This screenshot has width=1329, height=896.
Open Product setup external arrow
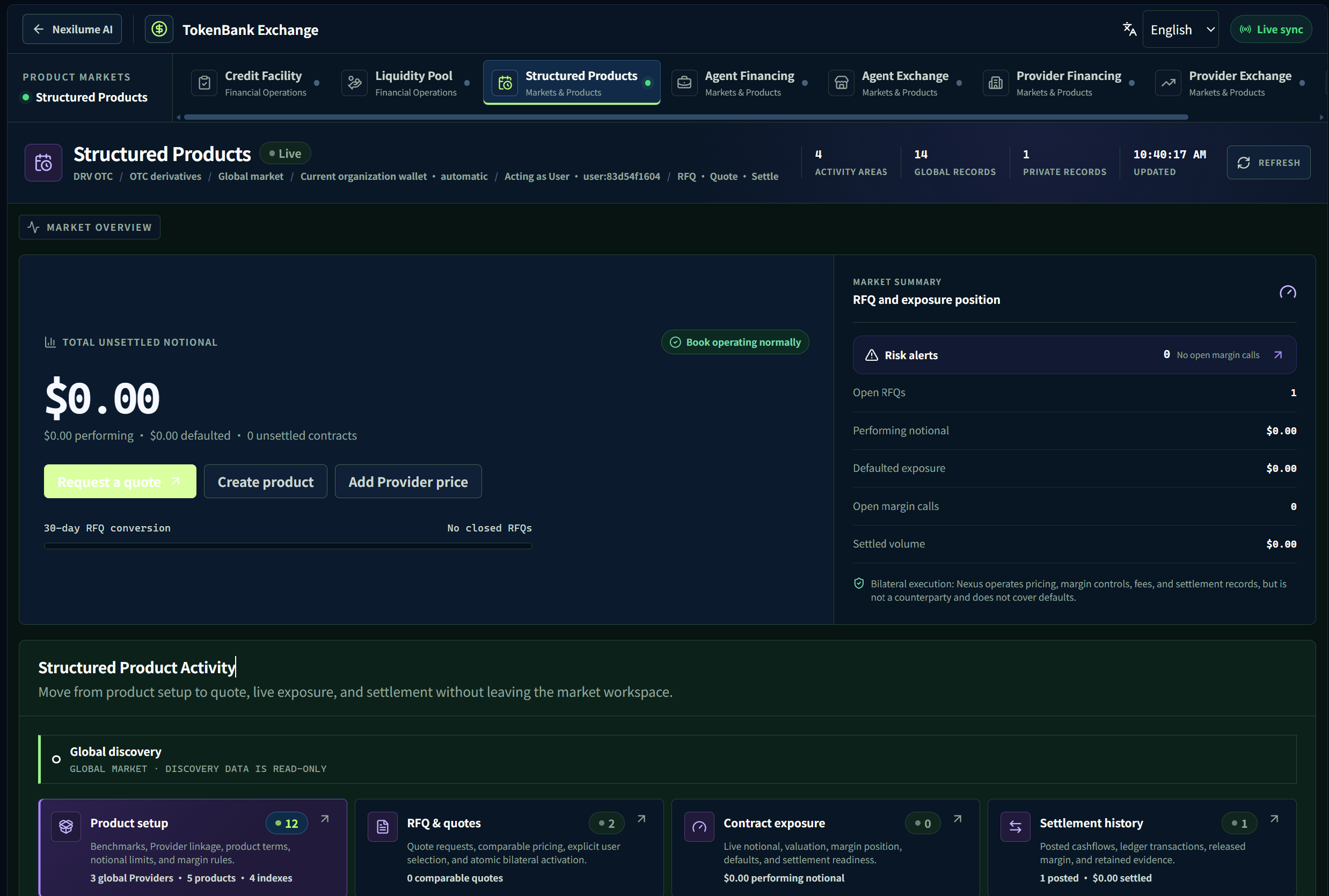pos(325,819)
